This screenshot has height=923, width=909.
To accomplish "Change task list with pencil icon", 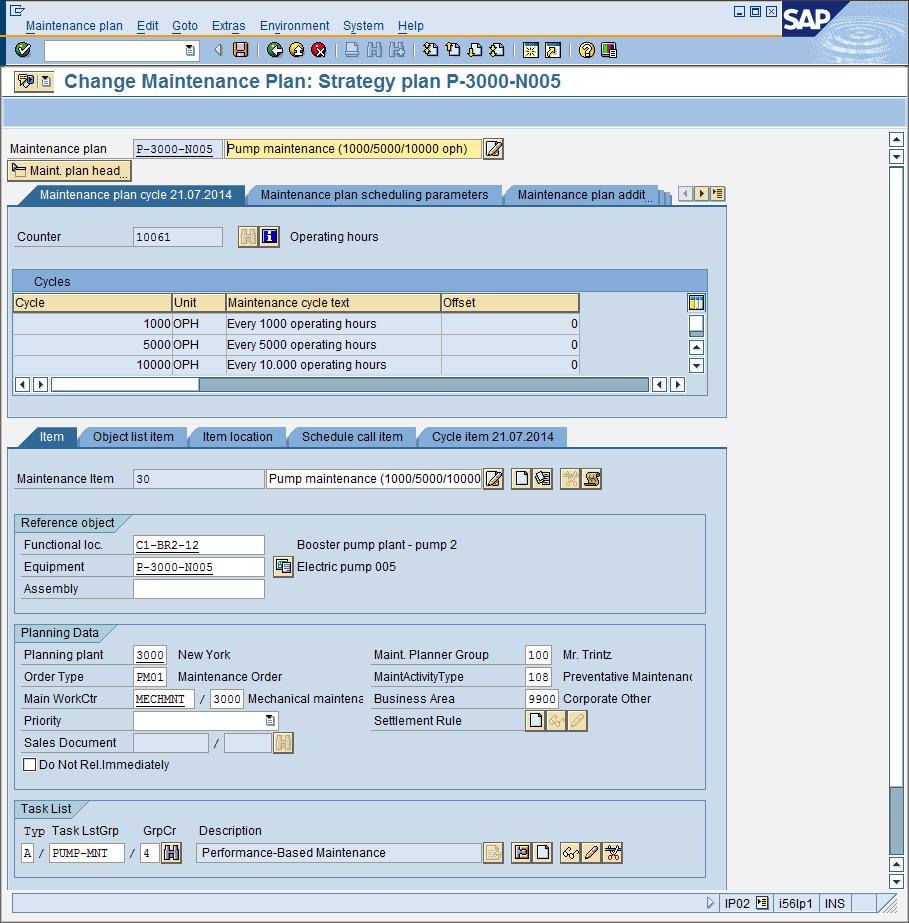I will 592,853.
